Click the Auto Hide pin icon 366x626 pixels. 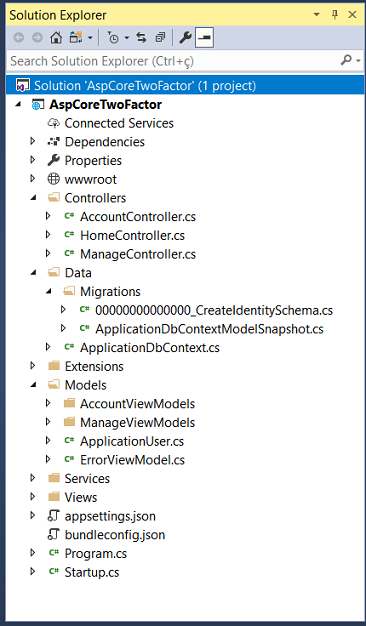[x=335, y=15]
